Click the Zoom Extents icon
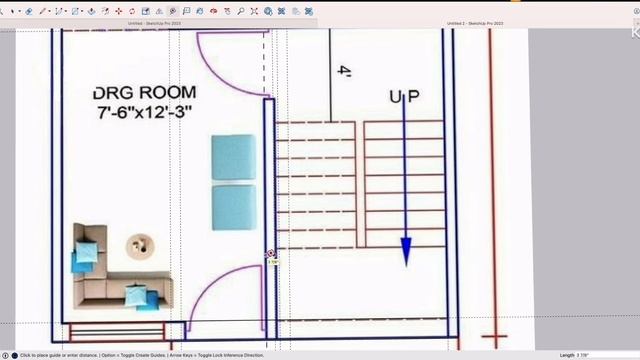The width and height of the screenshot is (640, 360). 254,11
